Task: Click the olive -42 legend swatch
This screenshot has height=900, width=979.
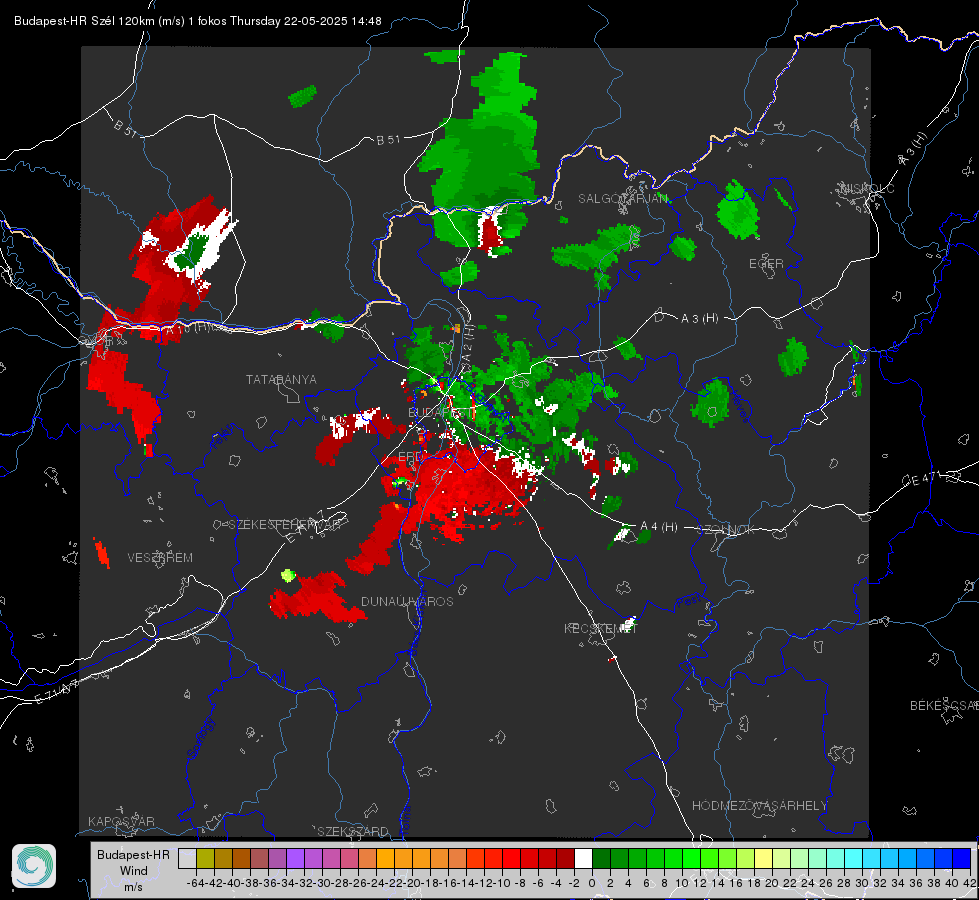Action: 205,859
